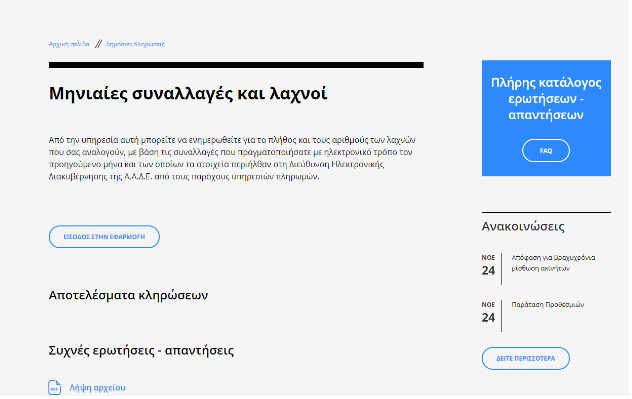Image resolution: width=632 pixels, height=399 pixels.
Task: Select the 'Συχνές ερωτήσεις - απαντήσεις' heading
Action: point(141,351)
